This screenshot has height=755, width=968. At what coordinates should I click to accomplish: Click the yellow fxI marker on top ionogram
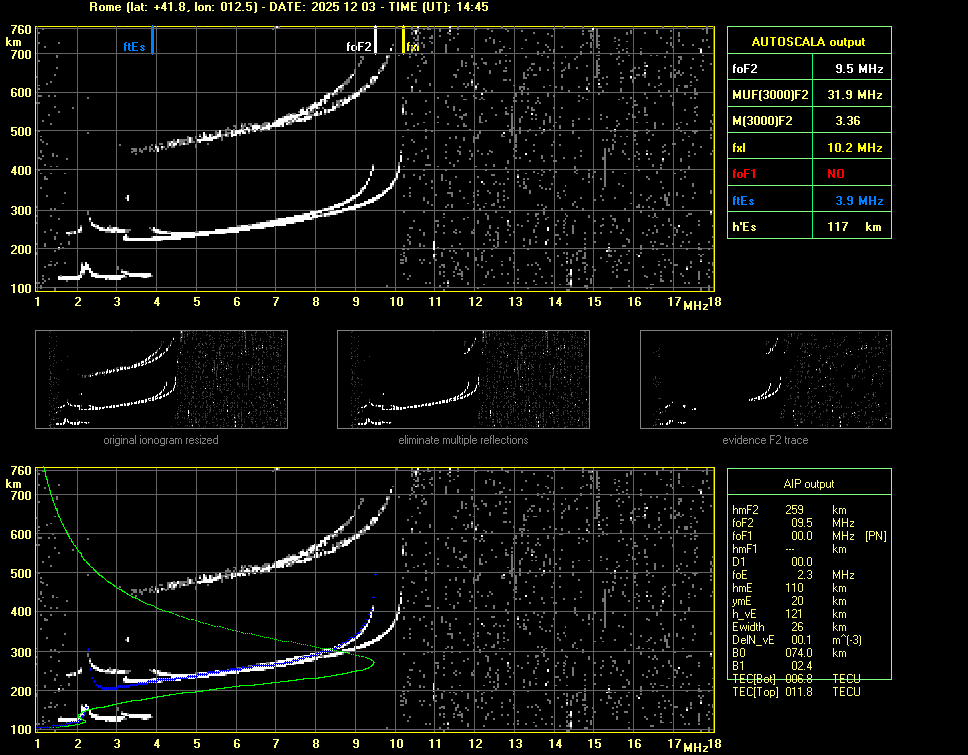(403, 41)
